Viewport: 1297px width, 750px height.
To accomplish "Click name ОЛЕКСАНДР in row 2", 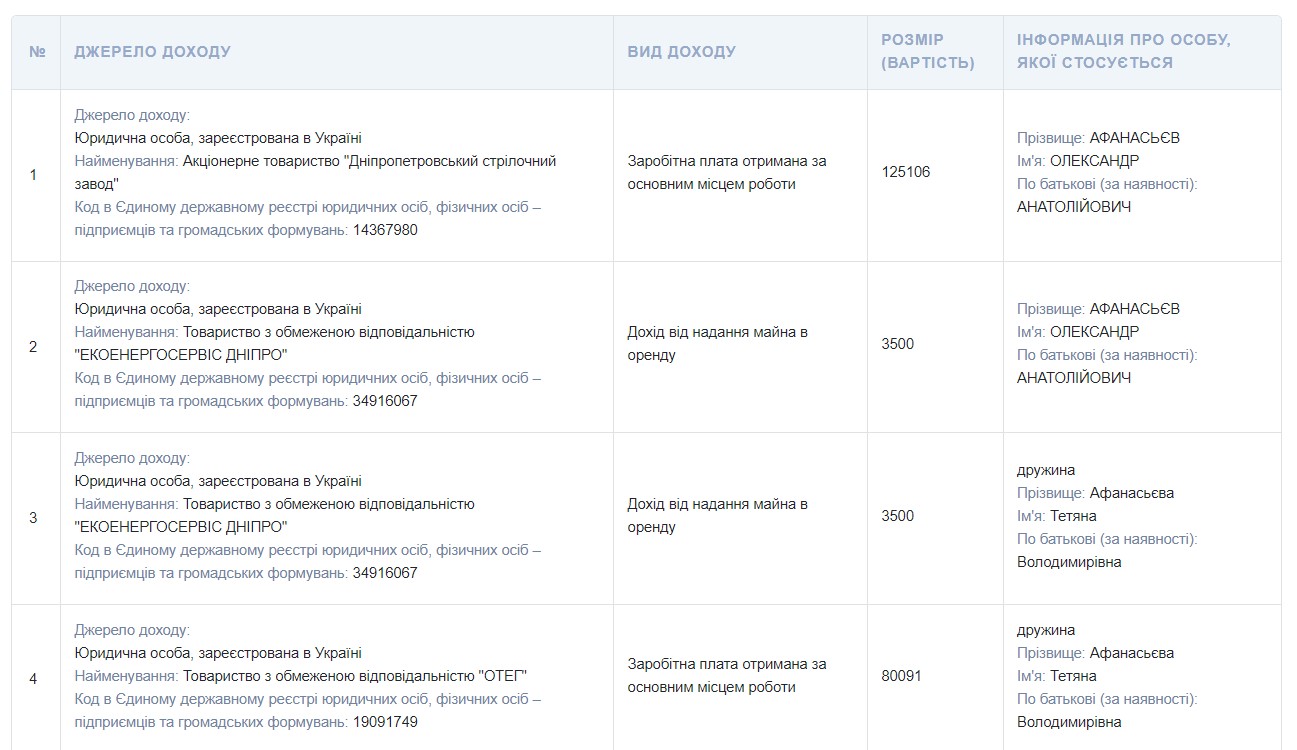I will pyautogui.click(x=1094, y=332).
